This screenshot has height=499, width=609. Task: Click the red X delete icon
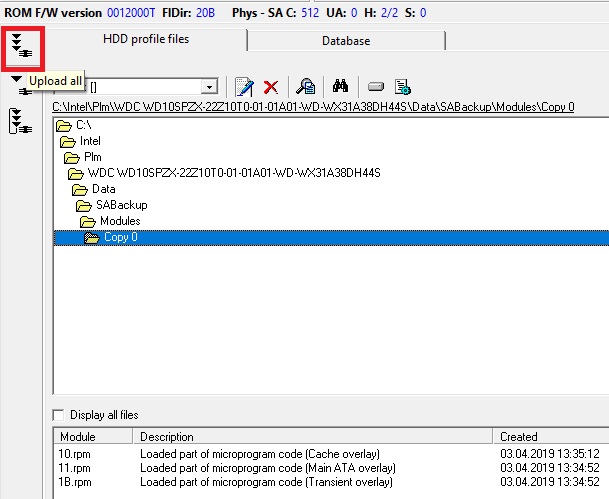tap(270, 87)
